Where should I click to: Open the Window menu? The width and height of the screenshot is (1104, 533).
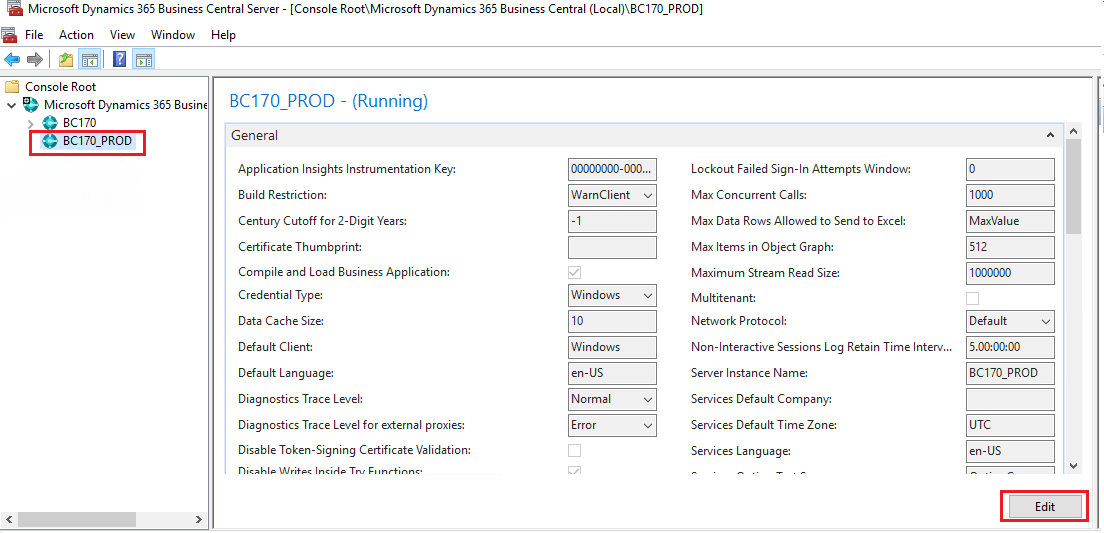[x=173, y=35]
